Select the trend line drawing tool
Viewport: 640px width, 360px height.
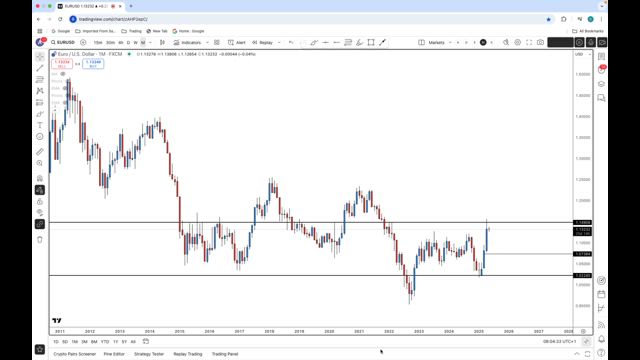point(40,68)
